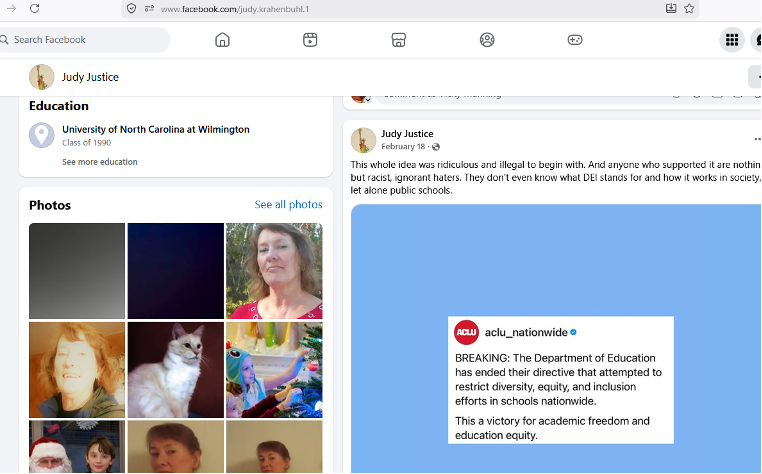
Task: Reload the page
Action: [34, 8]
